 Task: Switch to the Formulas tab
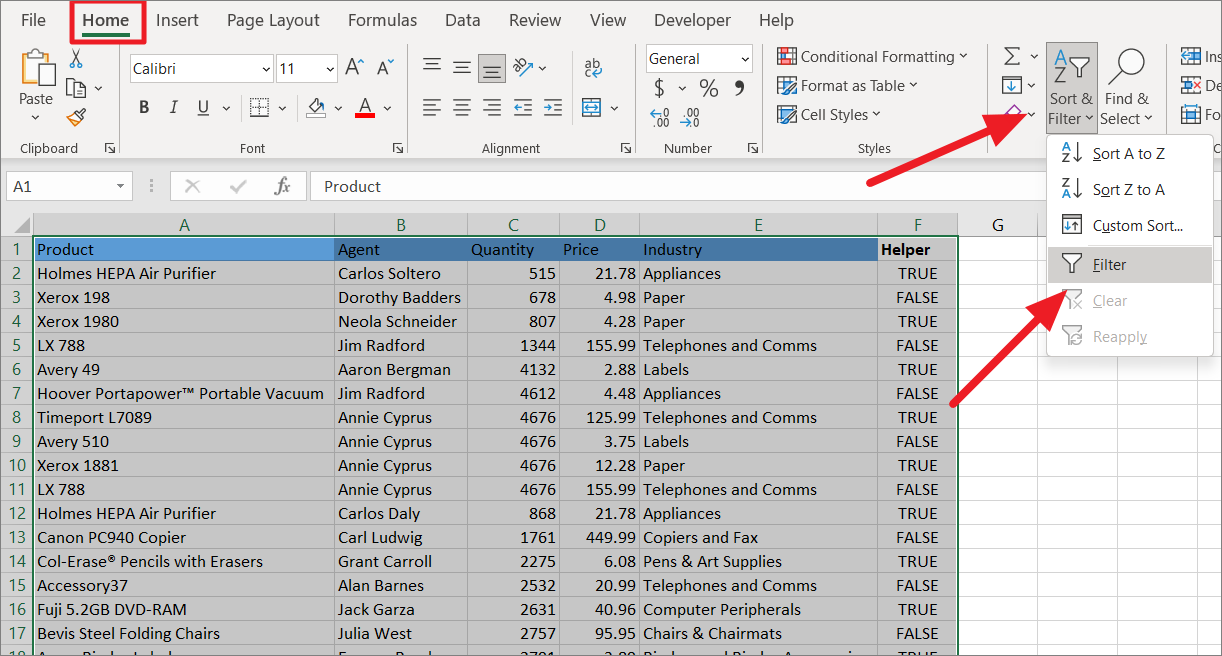(383, 20)
